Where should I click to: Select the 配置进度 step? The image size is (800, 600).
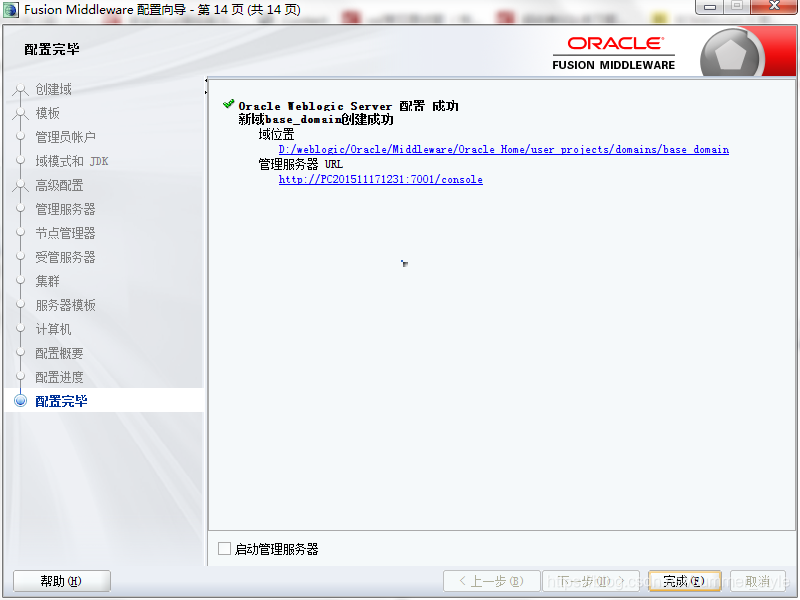click(x=59, y=377)
